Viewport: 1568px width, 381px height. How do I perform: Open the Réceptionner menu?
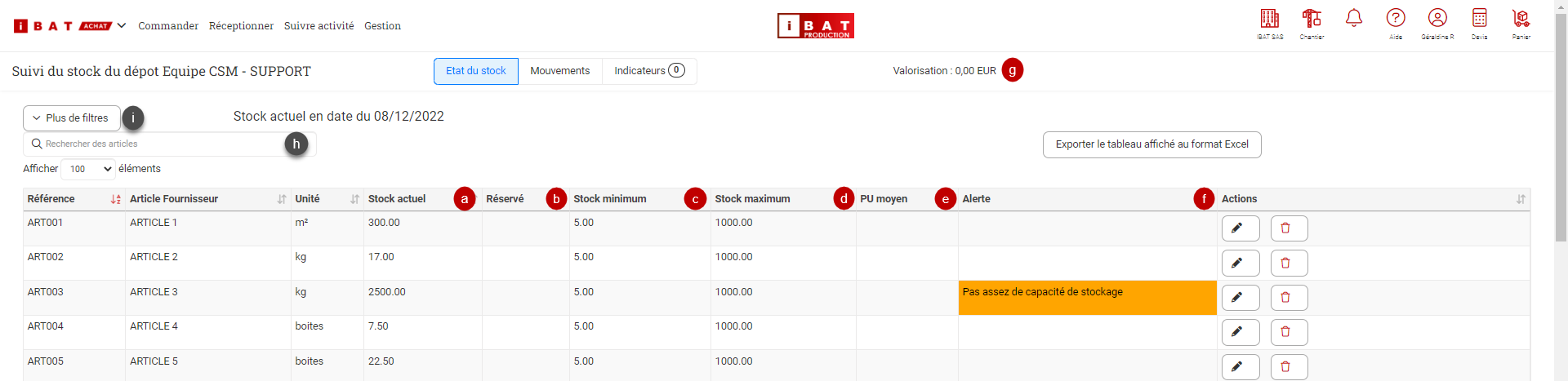coord(241,26)
